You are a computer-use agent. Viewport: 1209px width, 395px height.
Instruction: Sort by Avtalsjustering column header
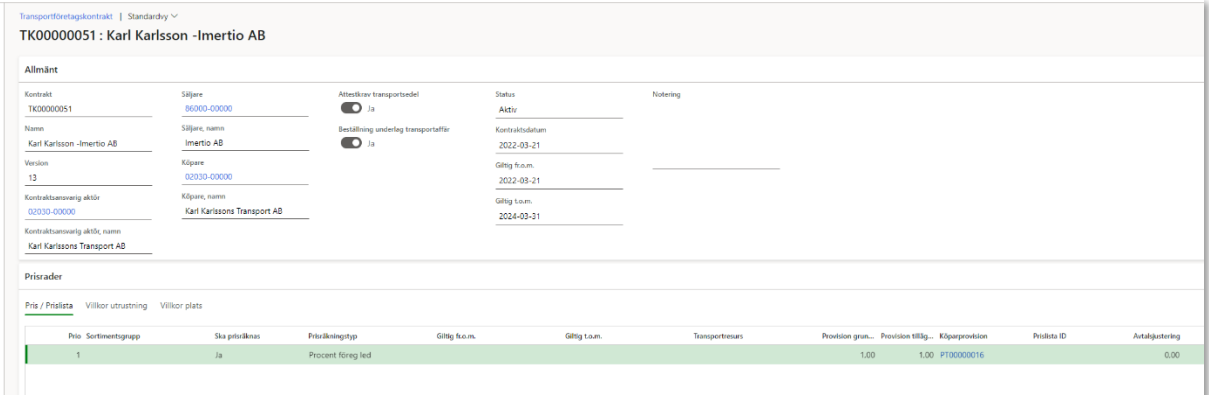click(x=1158, y=336)
